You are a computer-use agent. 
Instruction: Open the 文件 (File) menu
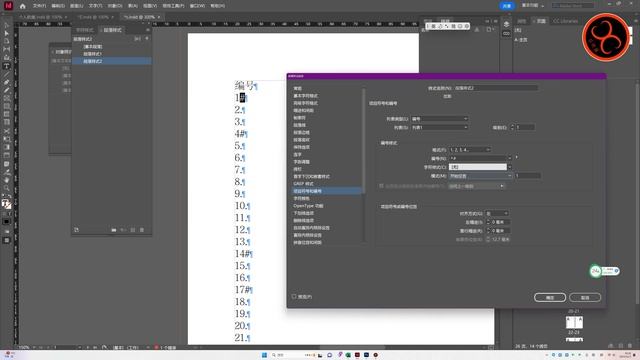pyautogui.click(x=39, y=6)
